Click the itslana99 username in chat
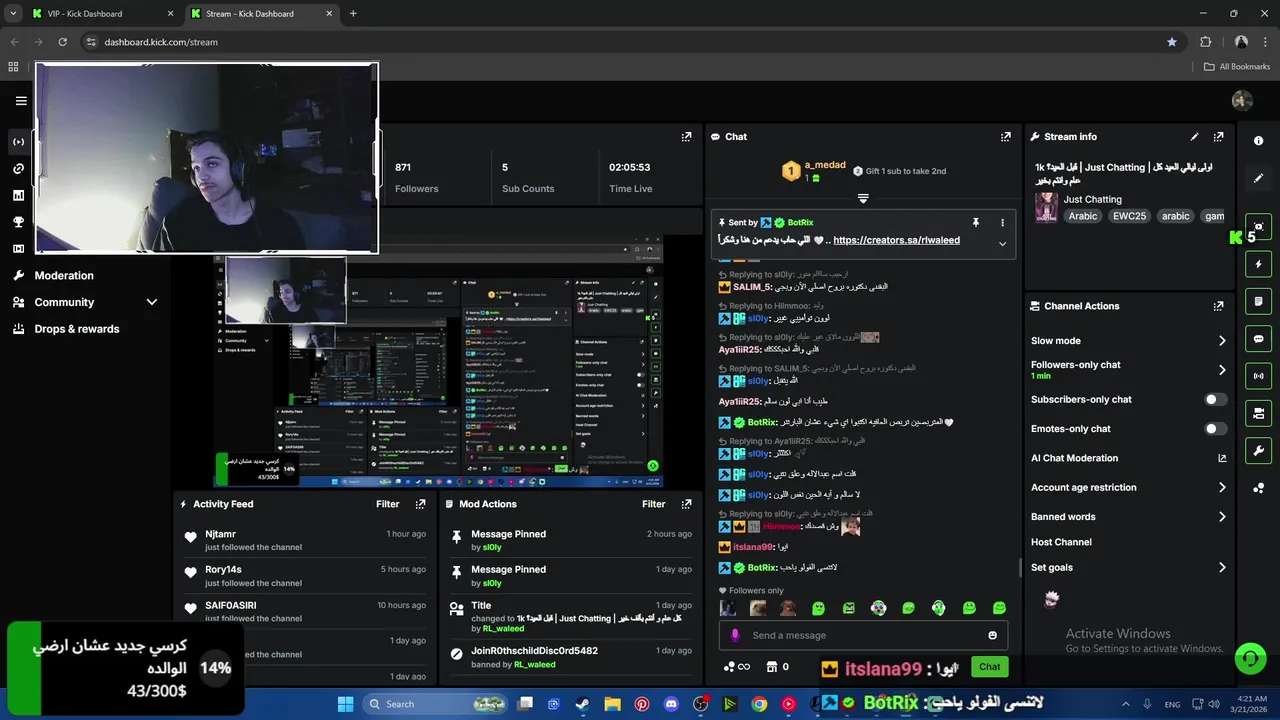1280x720 pixels. [753, 547]
